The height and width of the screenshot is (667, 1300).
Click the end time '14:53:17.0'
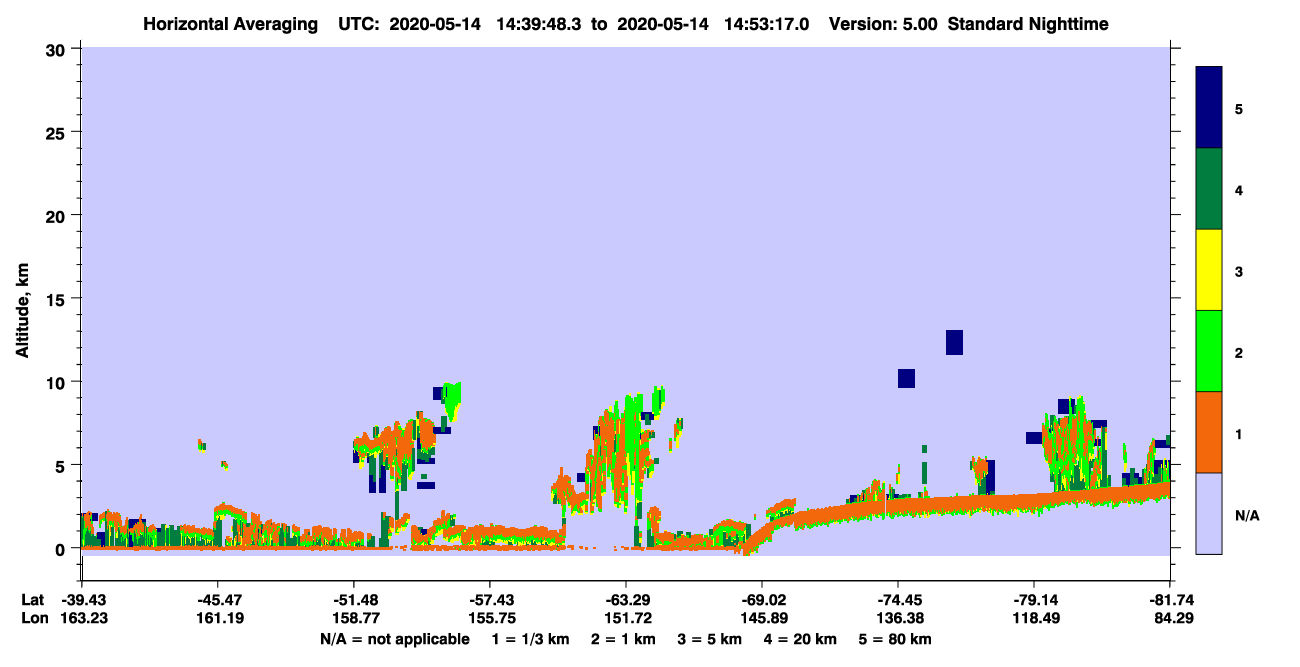tap(767, 24)
